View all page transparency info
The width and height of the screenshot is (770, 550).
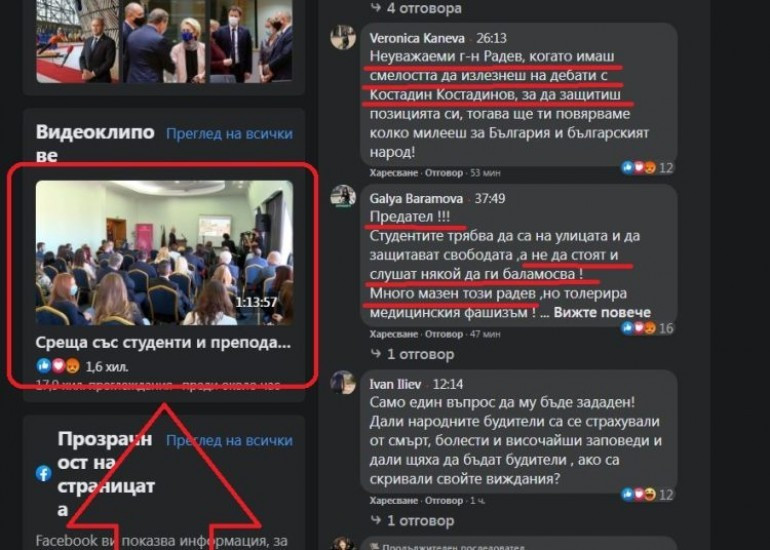229,440
